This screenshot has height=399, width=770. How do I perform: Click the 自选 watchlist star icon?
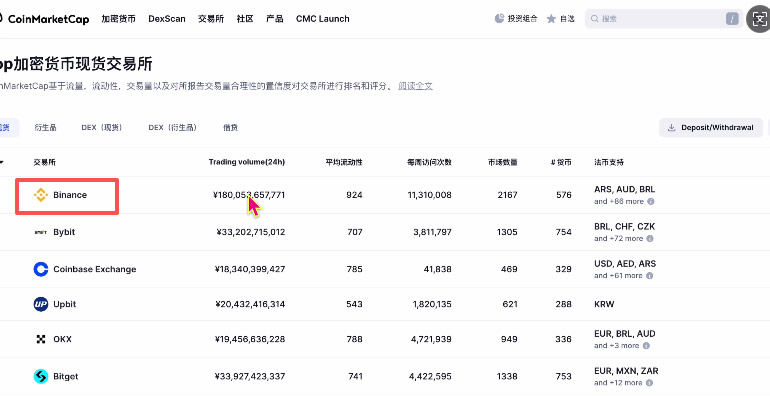coord(551,19)
